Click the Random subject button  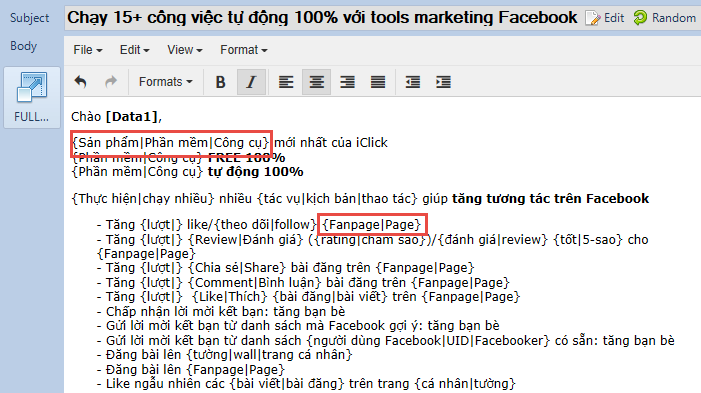pyautogui.click(x=665, y=18)
